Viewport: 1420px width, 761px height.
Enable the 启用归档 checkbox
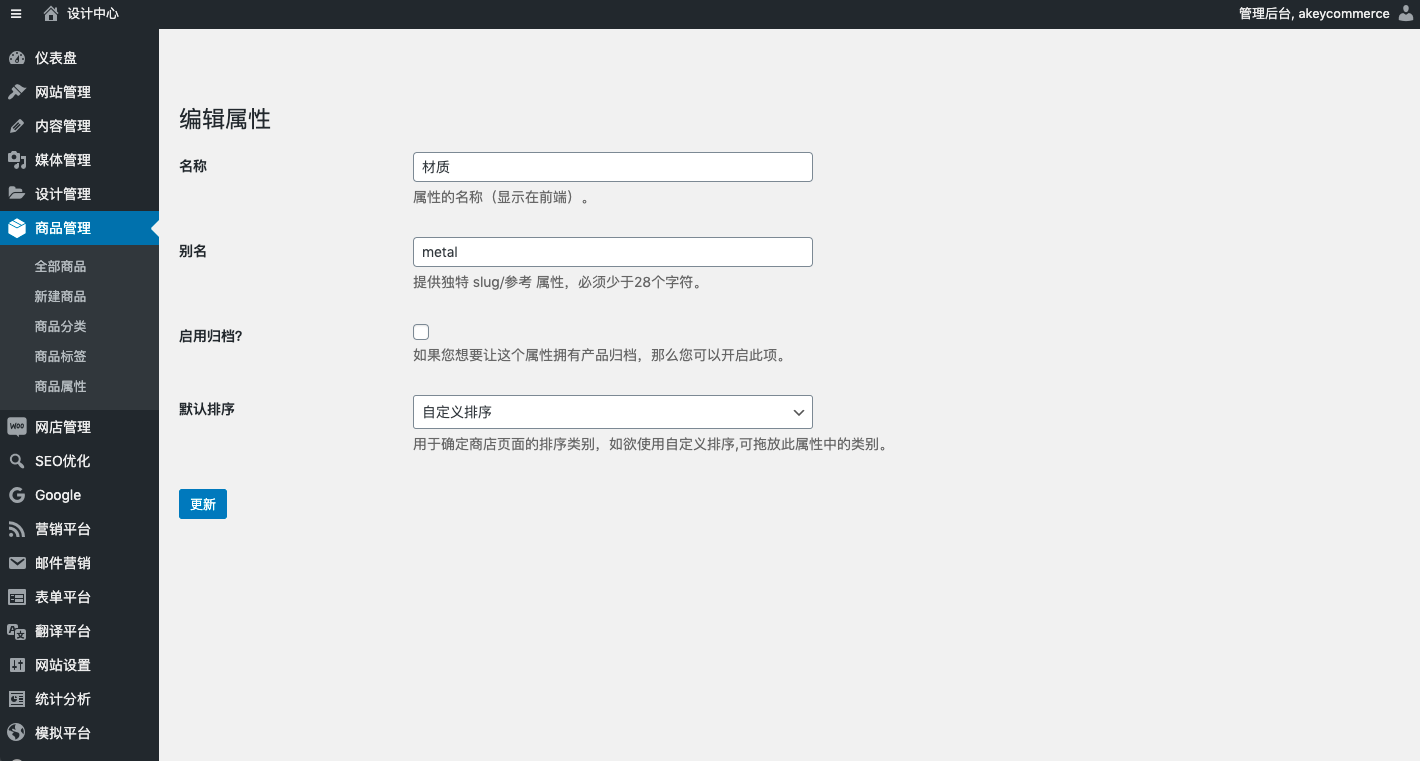tap(421, 332)
